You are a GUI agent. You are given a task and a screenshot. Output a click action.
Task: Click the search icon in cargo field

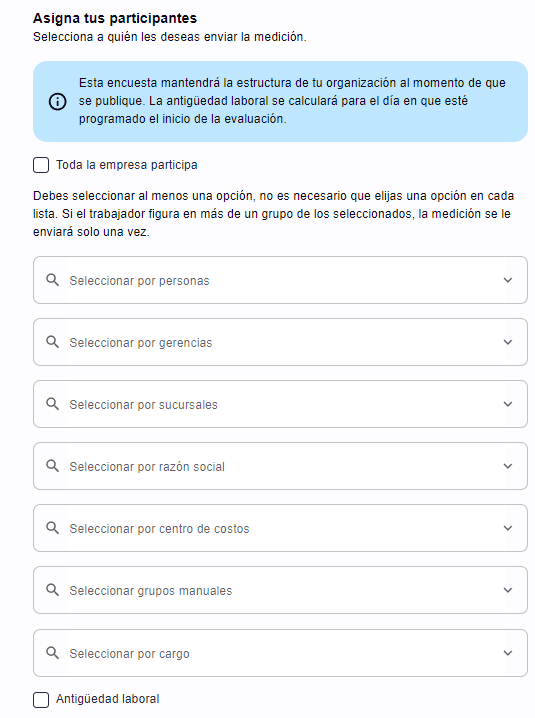53,653
